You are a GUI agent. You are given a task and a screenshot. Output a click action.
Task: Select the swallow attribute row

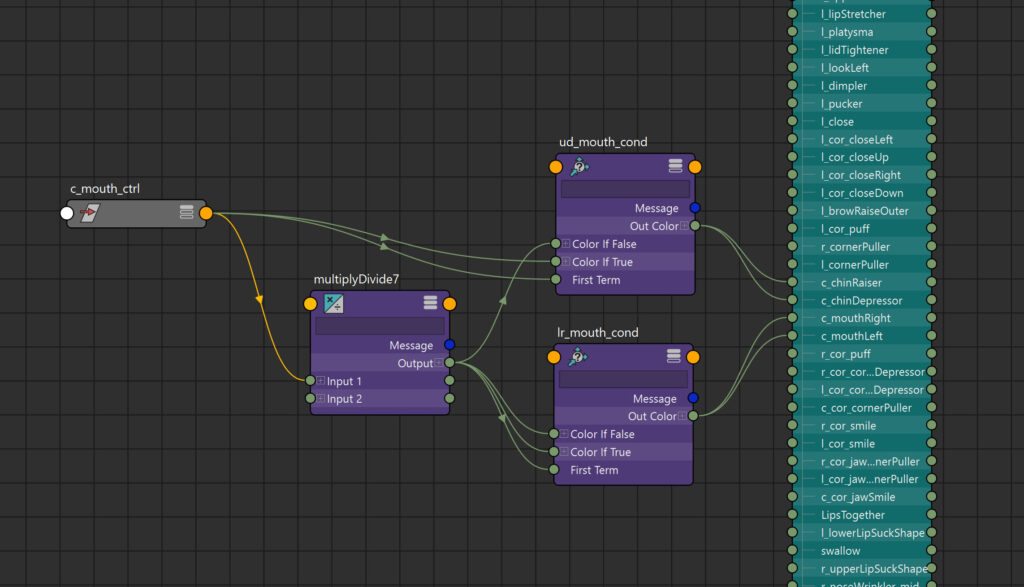click(x=862, y=550)
